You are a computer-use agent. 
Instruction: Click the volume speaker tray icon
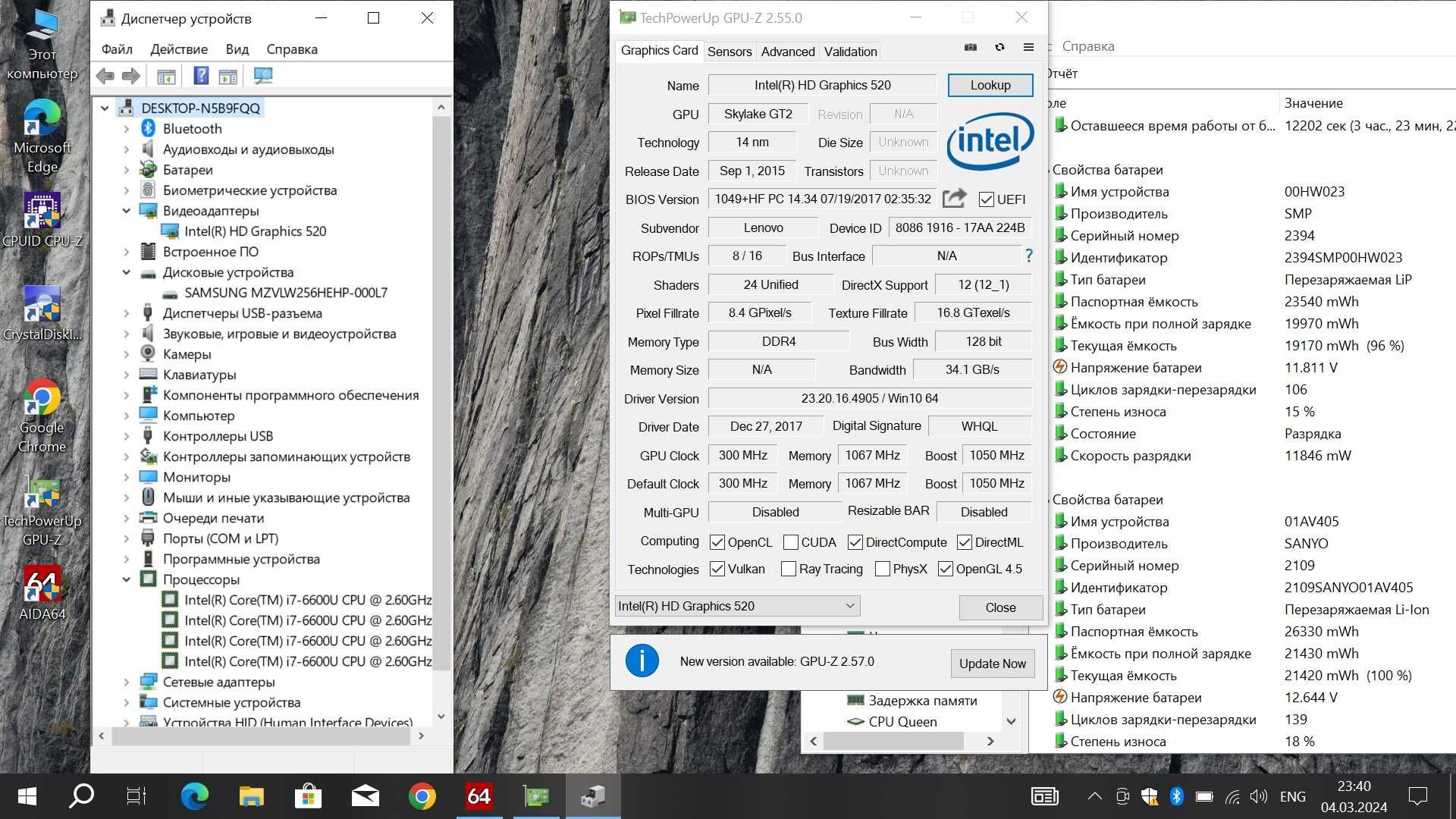[1259, 796]
